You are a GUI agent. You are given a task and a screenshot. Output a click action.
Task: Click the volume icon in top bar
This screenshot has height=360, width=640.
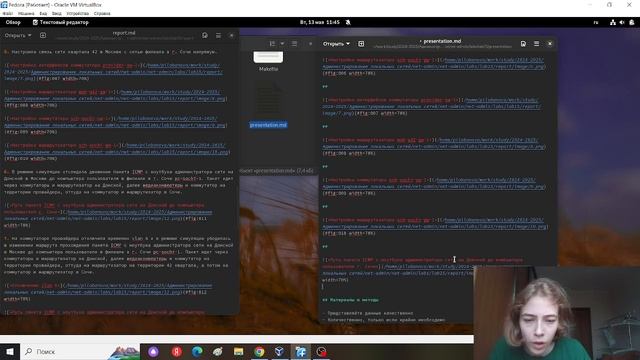click(x=622, y=22)
